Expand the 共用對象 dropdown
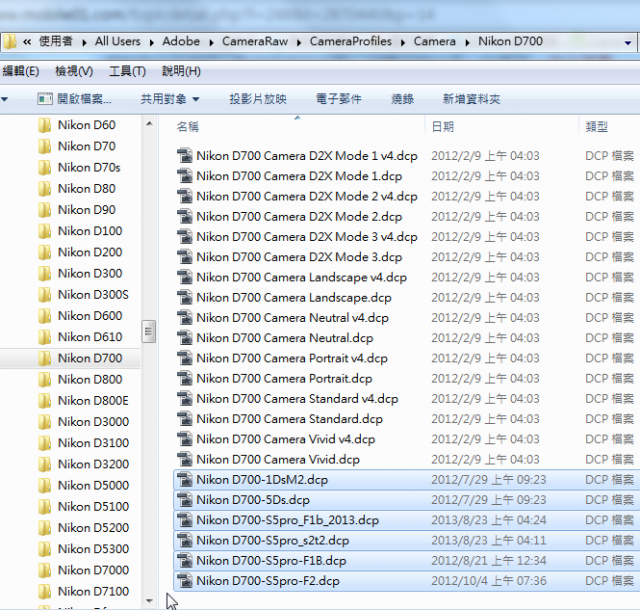The image size is (640, 610). (x=170, y=99)
